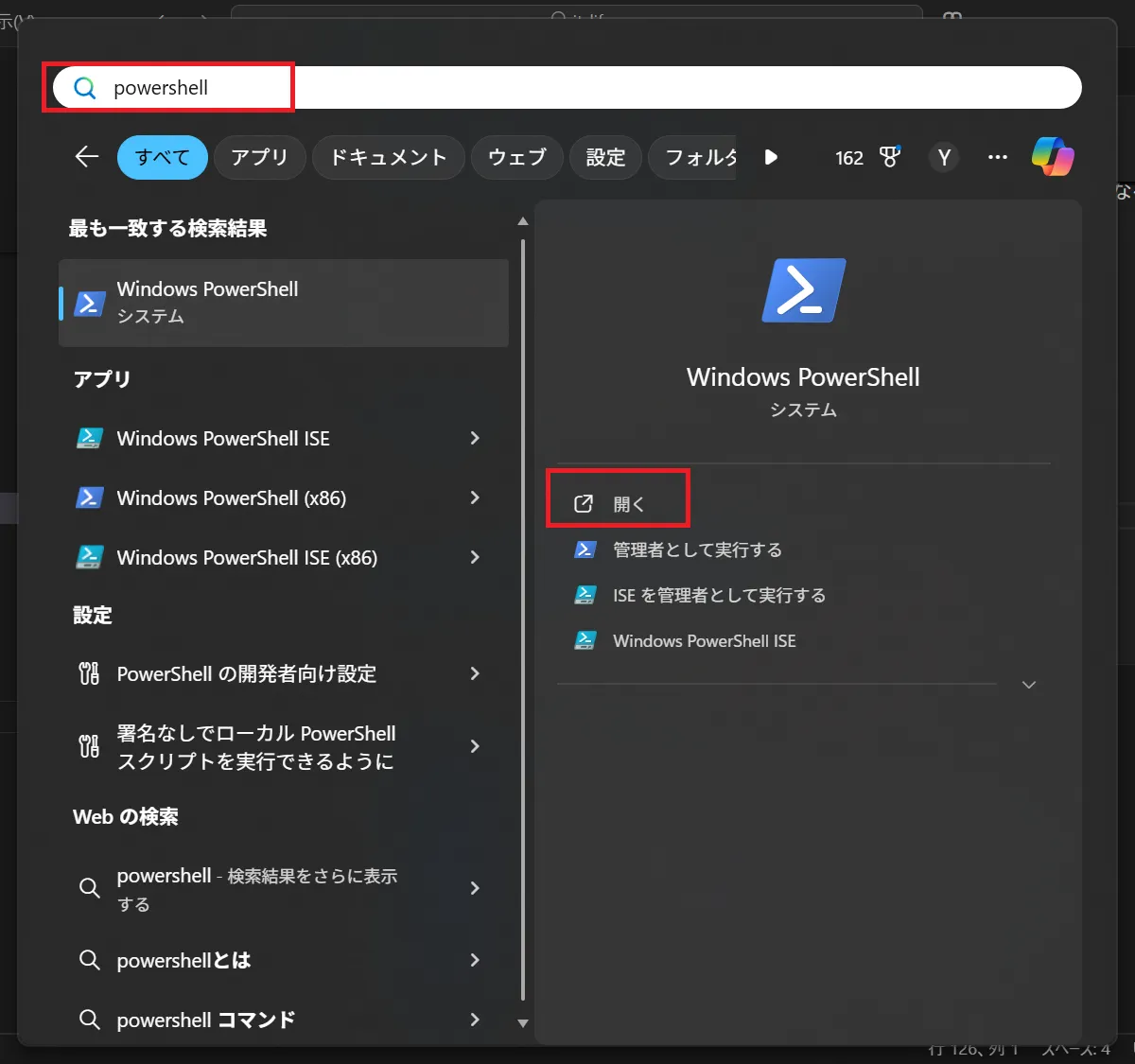Click the search box containing powershell
The width and height of the screenshot is (1135, 1064).
567,88
